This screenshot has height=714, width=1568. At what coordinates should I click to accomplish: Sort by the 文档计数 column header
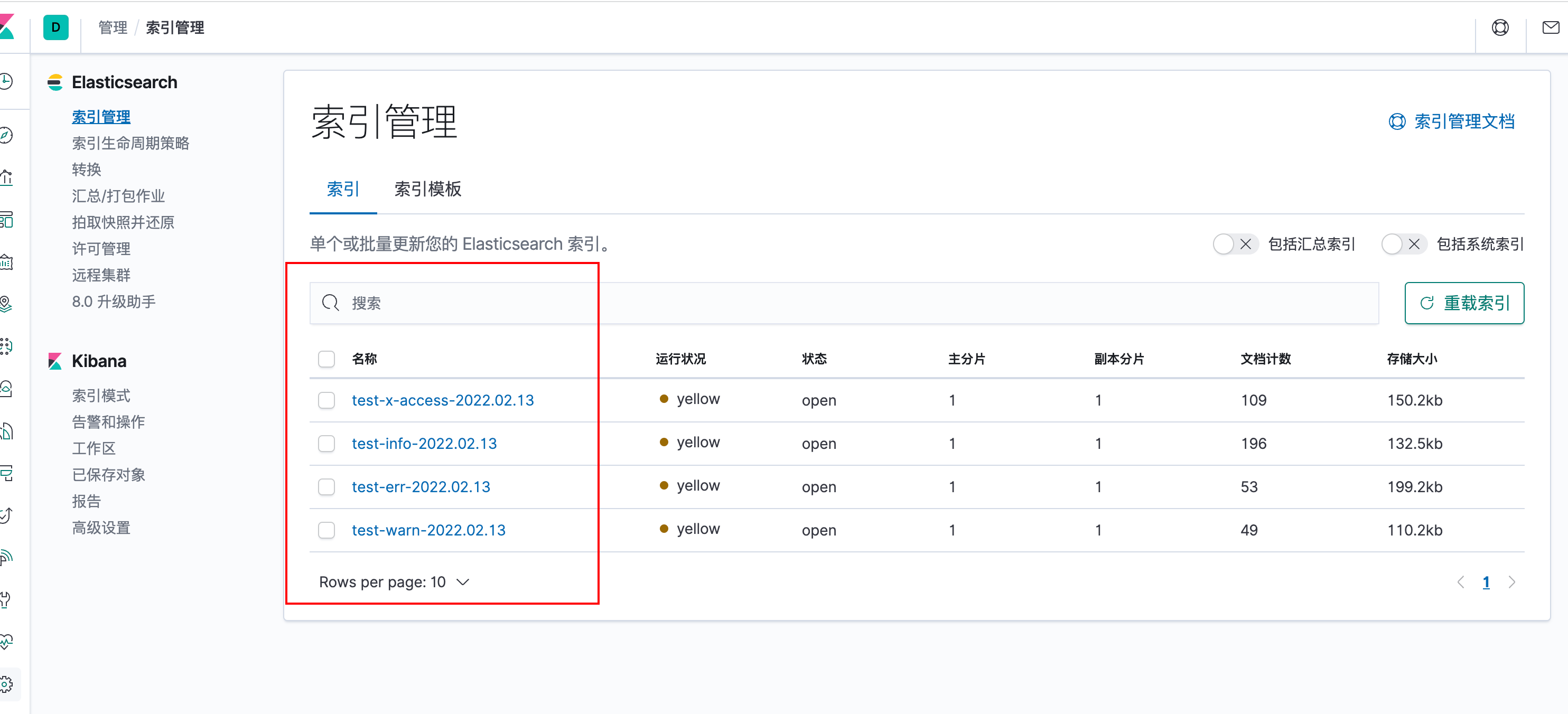coord(1265,359)
